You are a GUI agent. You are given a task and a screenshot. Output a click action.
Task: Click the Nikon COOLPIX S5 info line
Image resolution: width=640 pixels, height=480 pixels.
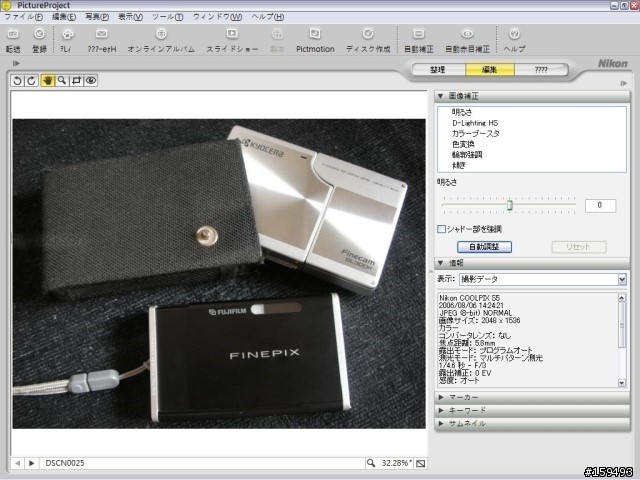click(469, 298)
